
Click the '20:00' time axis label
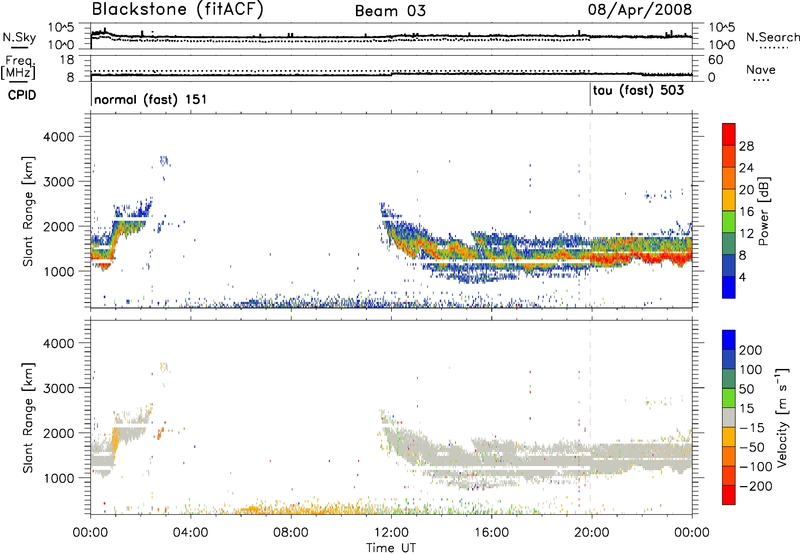tap(591, 533)
